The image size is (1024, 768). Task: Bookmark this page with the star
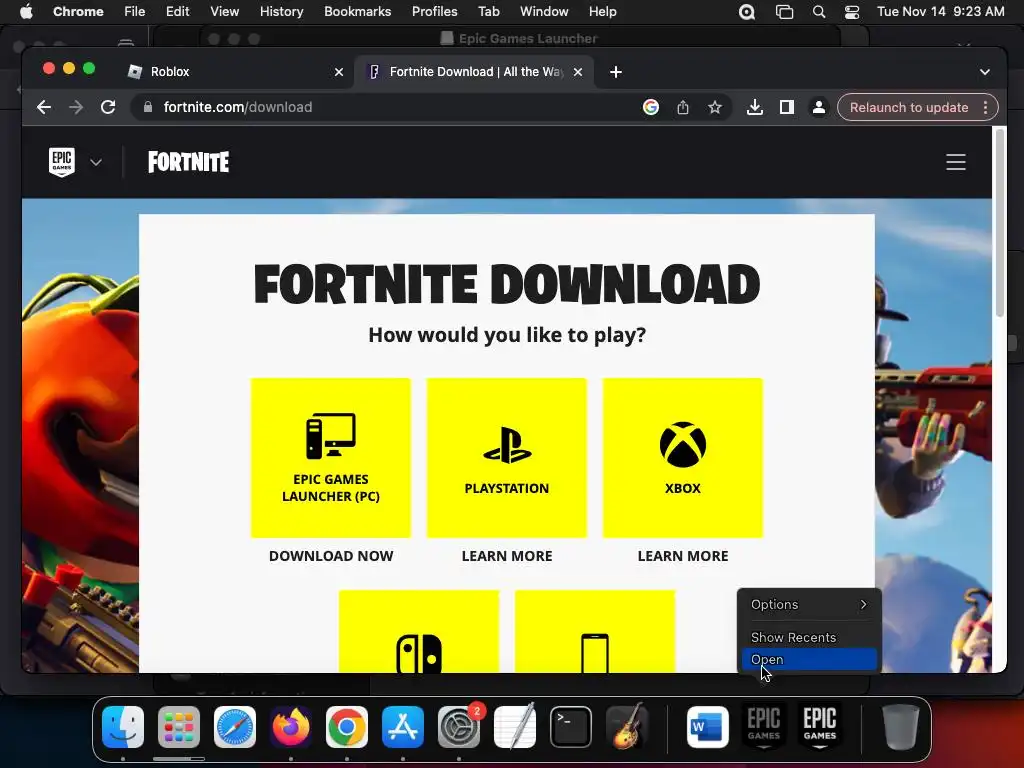coord(714,107)
